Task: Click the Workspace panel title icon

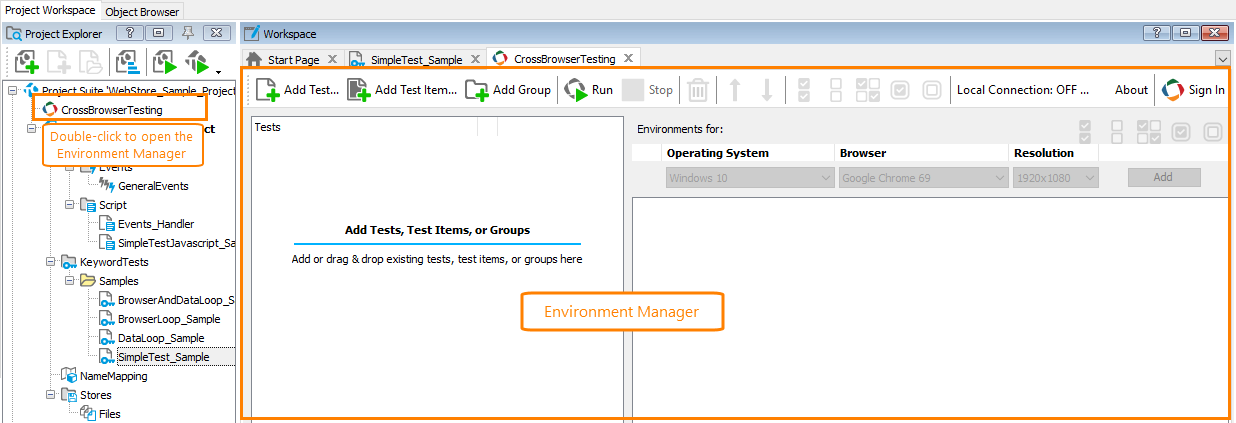Action: 252,34
